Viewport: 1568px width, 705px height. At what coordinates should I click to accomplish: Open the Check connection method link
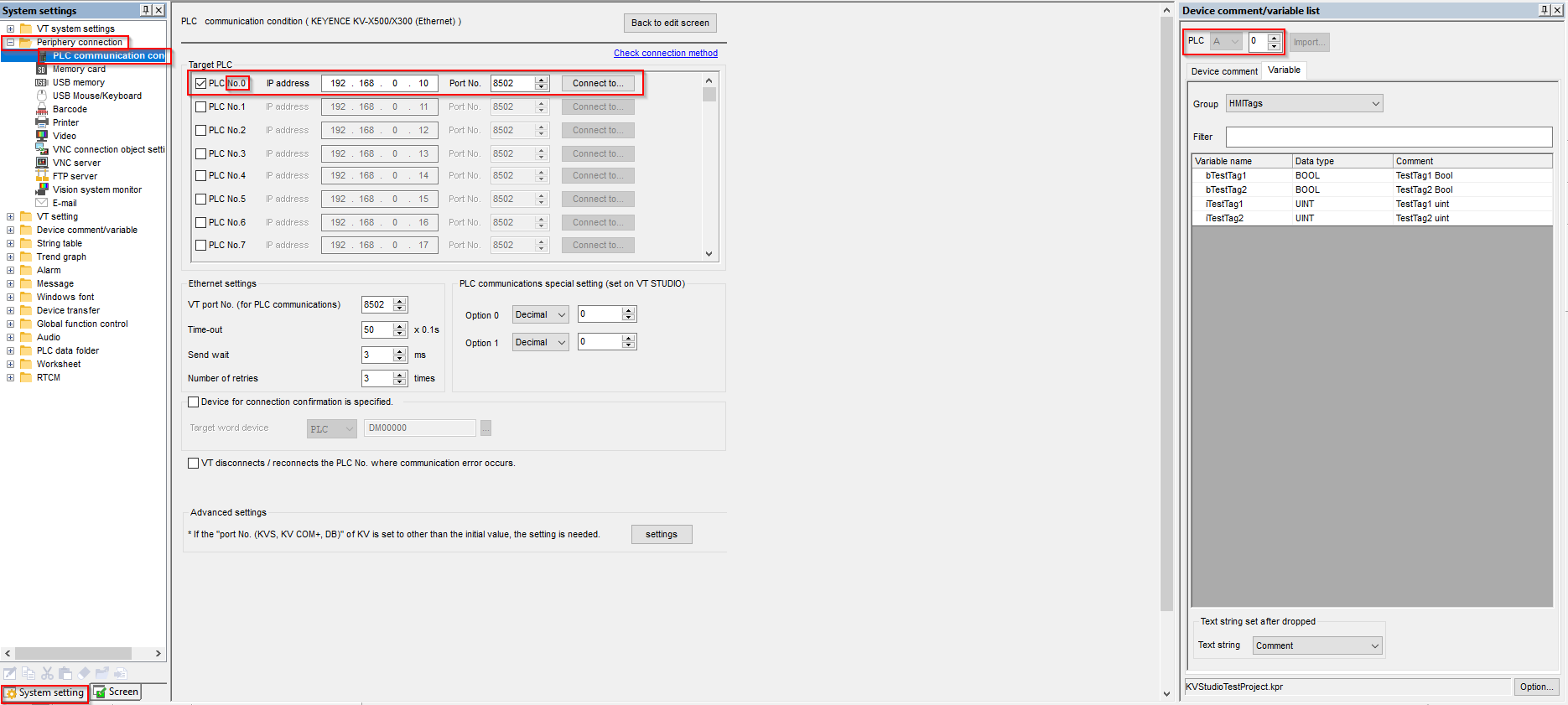coord(666,53)
